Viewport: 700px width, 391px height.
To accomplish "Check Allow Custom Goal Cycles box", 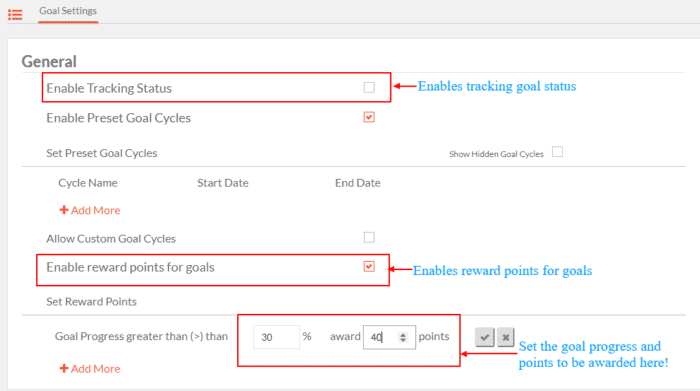I will (369, 237).
